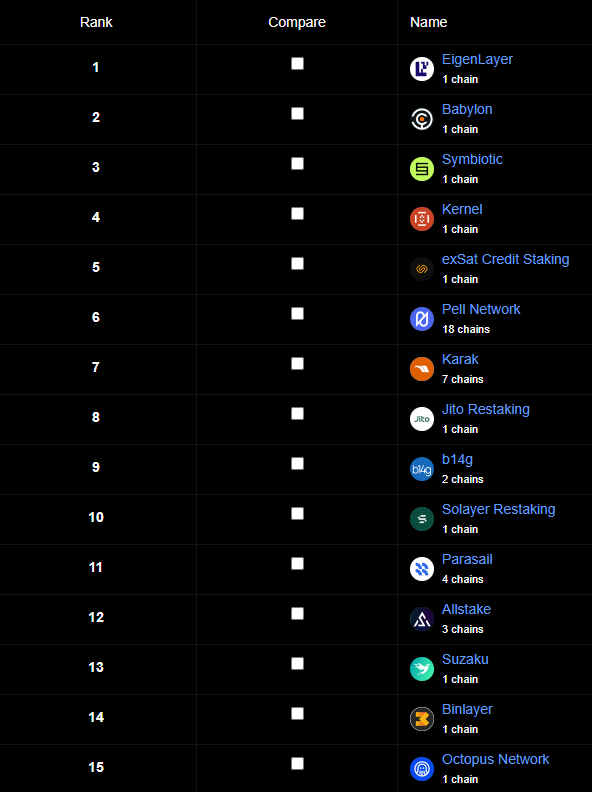The image size is (592, 792).
Task: Click the Pell Network logo icon
Action: tap(422, 319)
